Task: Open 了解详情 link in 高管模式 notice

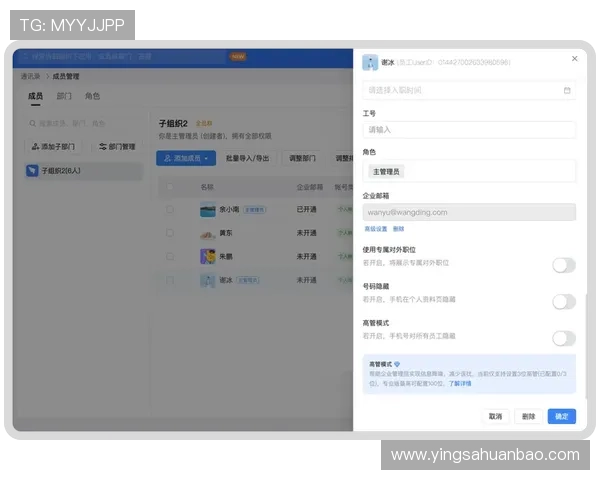Action: click(x=460, y=383)
